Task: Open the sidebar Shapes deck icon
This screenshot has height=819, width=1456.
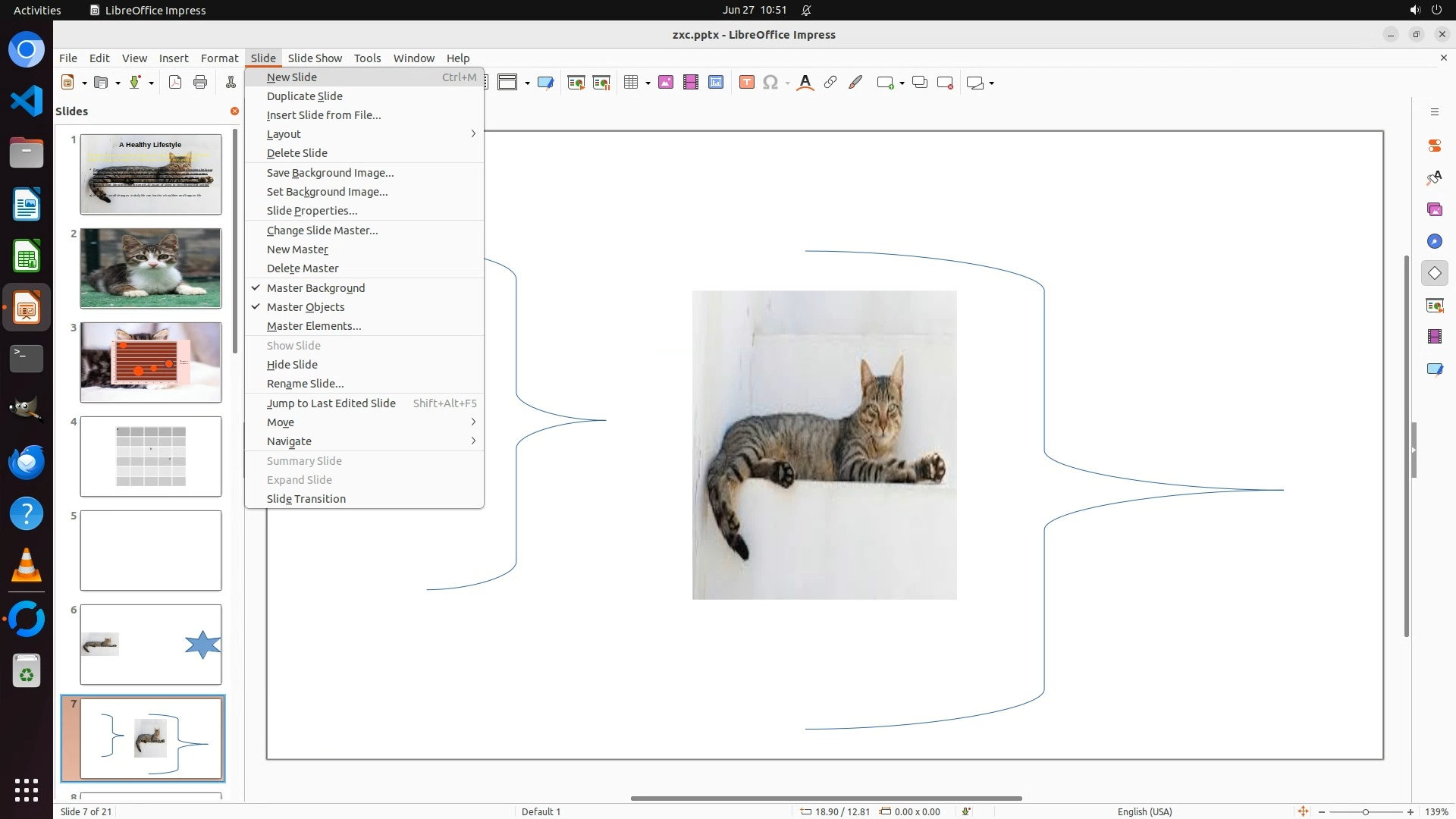Action: pos(1434,273)
